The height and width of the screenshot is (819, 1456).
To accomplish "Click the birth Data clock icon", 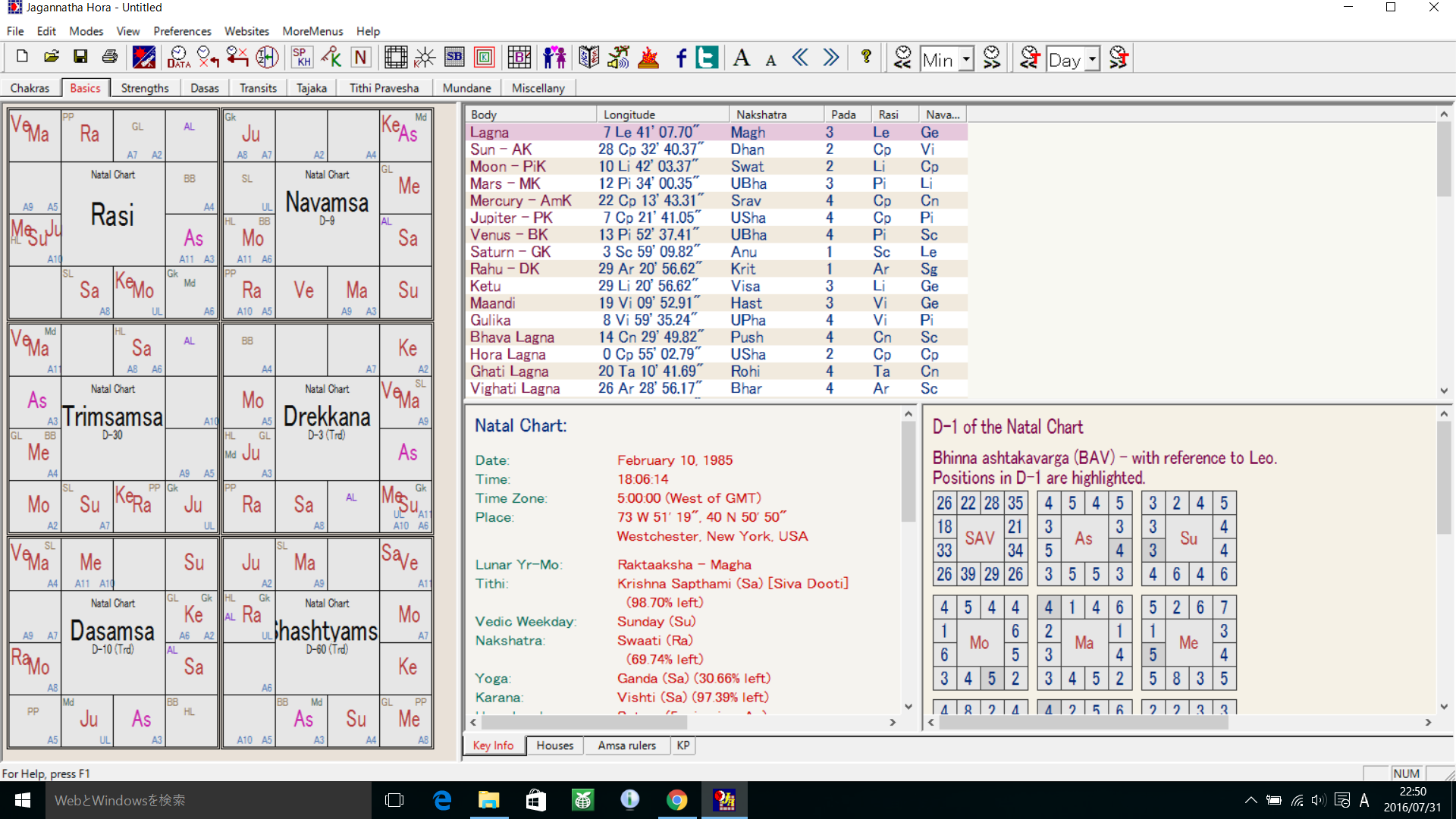I will [178, 58].
